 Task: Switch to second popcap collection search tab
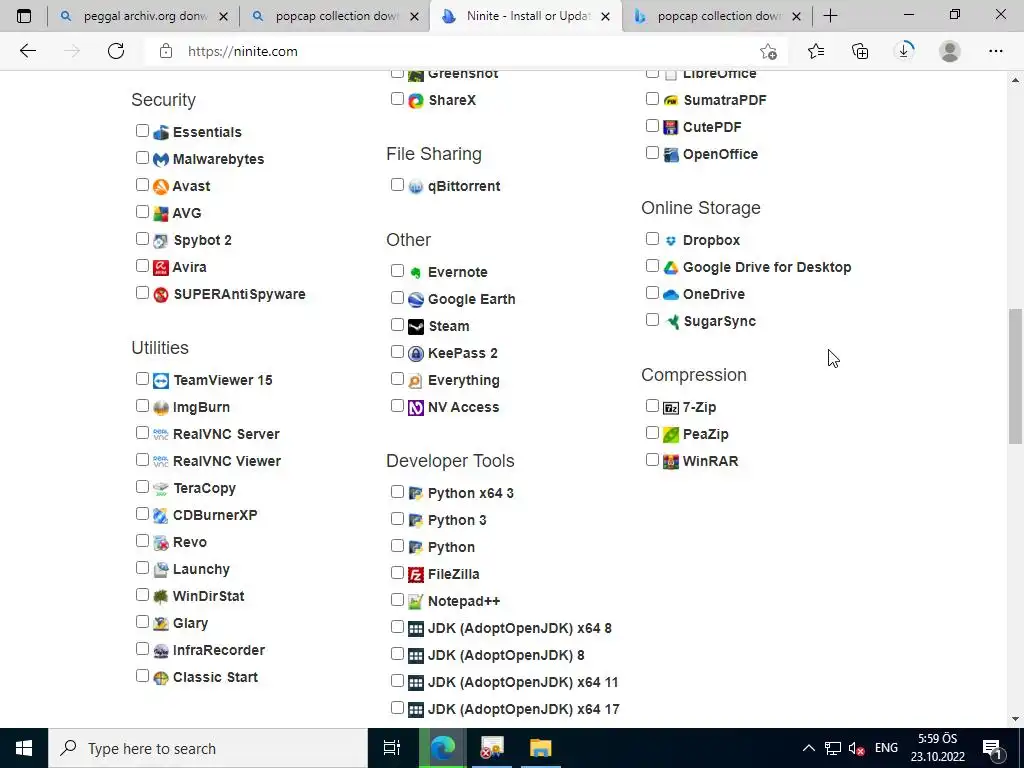(336, 16)
